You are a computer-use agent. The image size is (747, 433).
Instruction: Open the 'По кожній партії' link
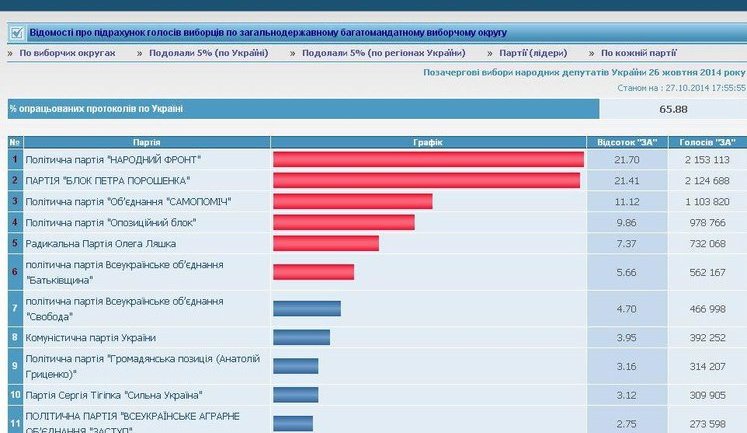pos(638,53)
